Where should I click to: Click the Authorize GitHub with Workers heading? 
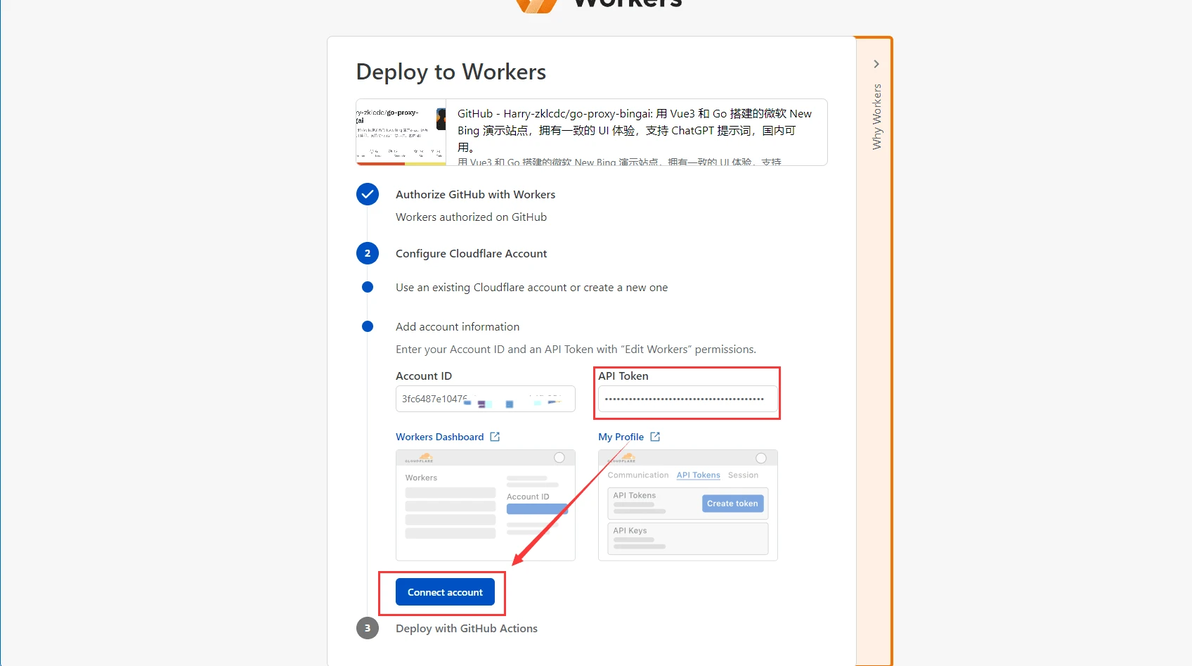(x=475, y=195)
